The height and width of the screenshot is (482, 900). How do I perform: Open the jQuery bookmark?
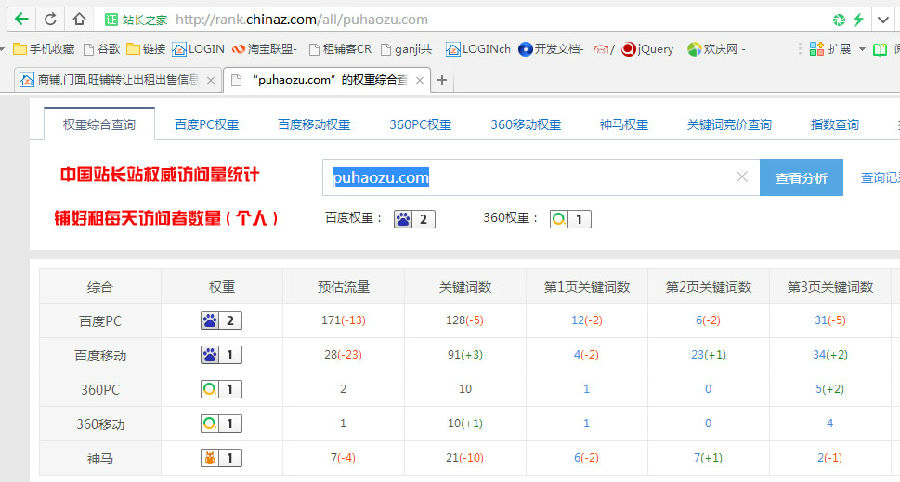pyautogui.click(x=647, y=49)
